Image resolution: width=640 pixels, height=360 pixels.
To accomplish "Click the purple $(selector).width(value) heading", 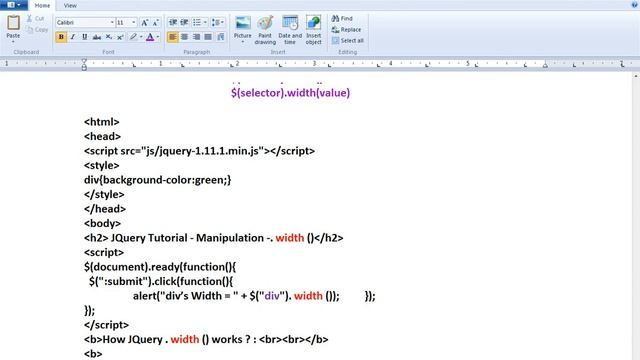I will click(290, 93).
